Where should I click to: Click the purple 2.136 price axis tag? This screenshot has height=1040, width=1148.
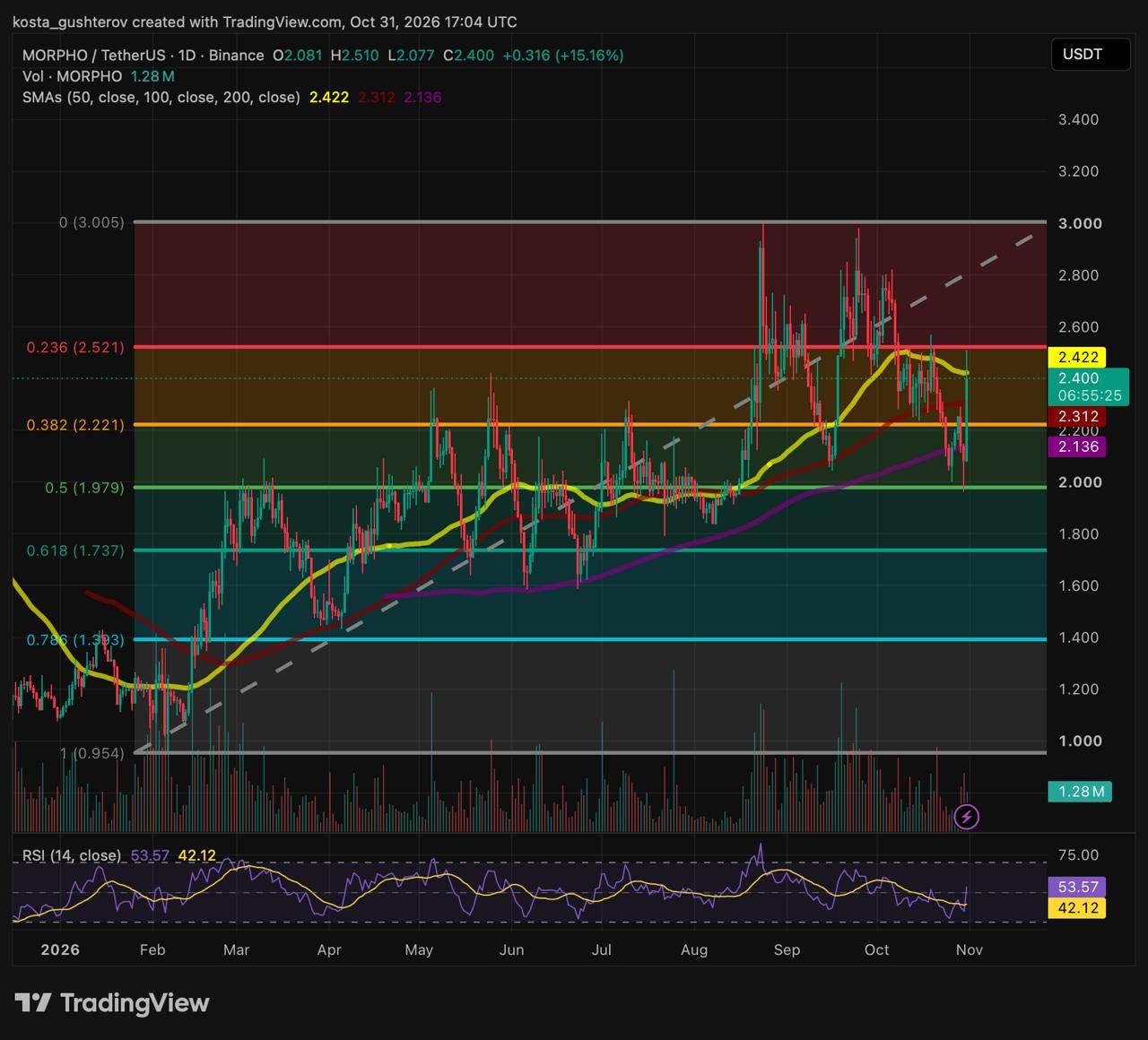point(1077,446)
